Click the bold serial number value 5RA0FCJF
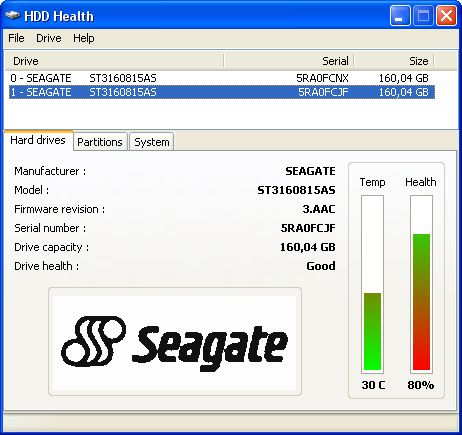Viewport: 462px width, 435px height. click(308, 228)
